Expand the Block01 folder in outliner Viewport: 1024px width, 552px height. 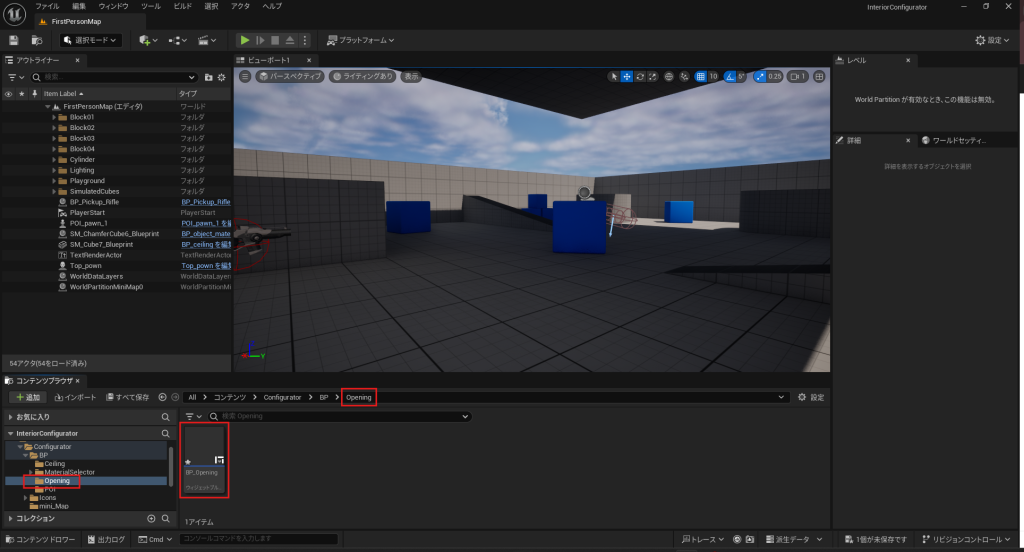coord(54,117)
